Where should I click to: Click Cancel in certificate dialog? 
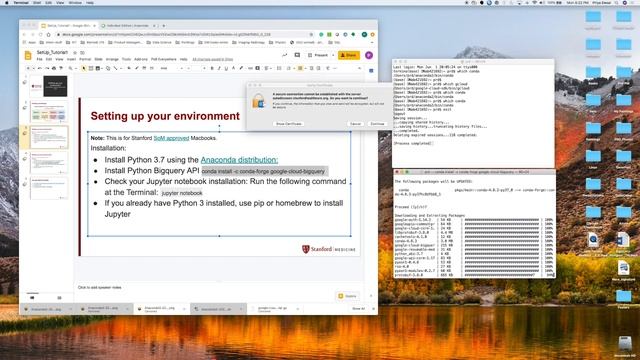click(x=355, y=124)
